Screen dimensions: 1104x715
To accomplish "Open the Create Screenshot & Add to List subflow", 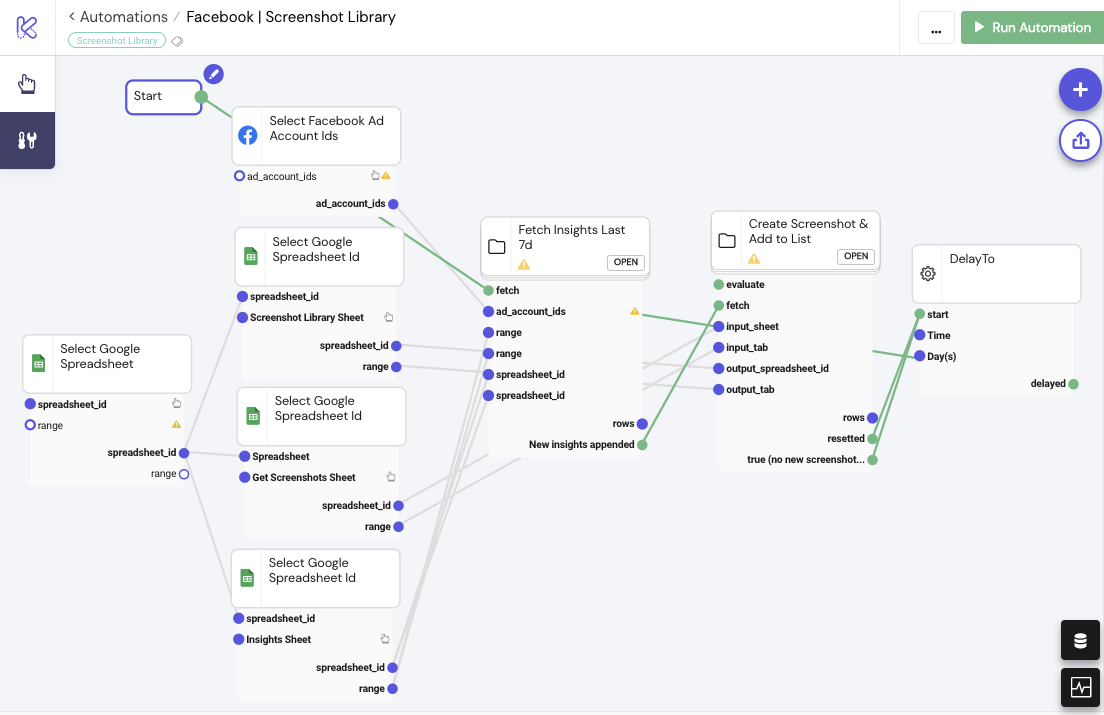I will 856,256.
